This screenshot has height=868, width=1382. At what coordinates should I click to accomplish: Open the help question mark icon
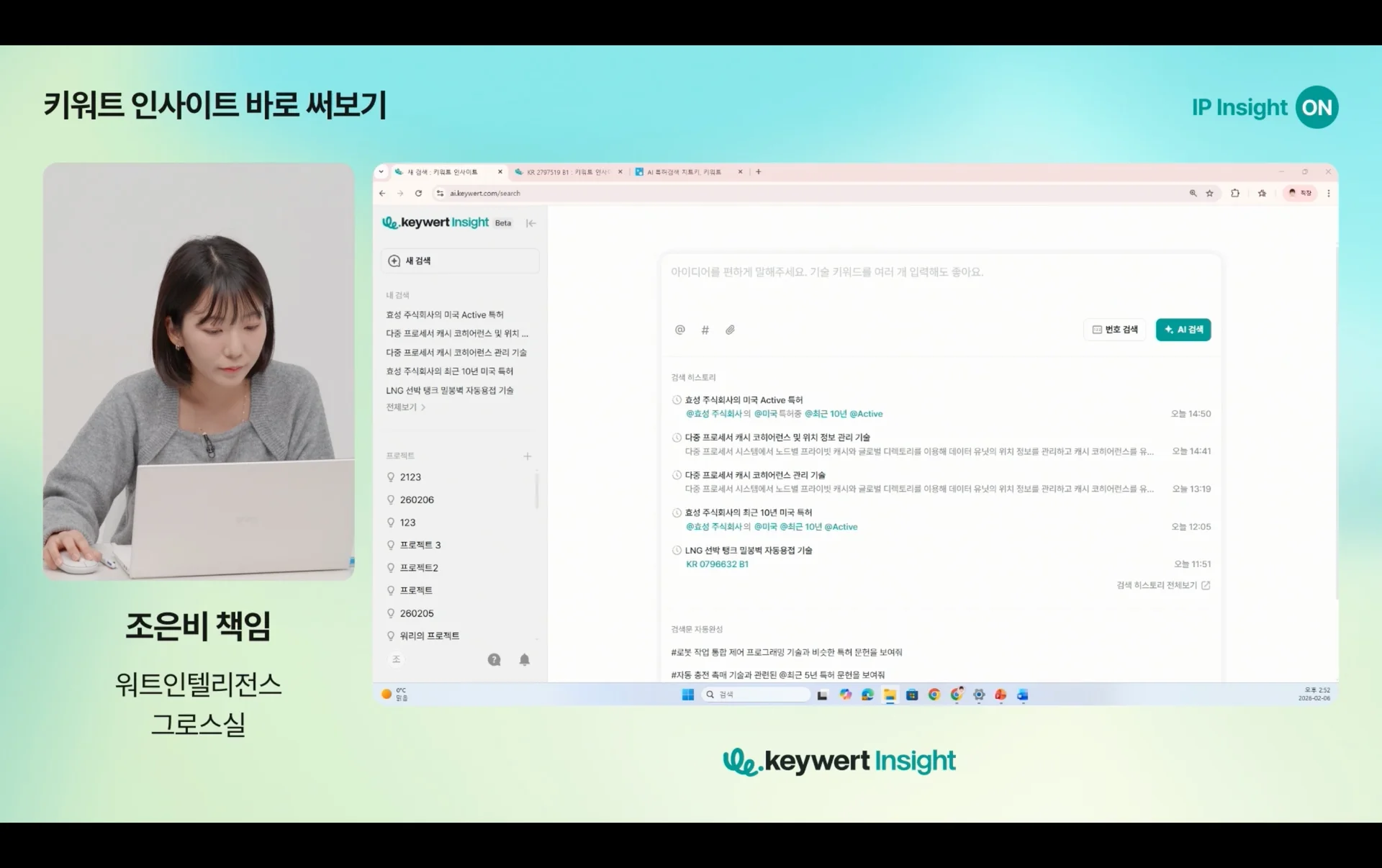(x=494, y=659)
